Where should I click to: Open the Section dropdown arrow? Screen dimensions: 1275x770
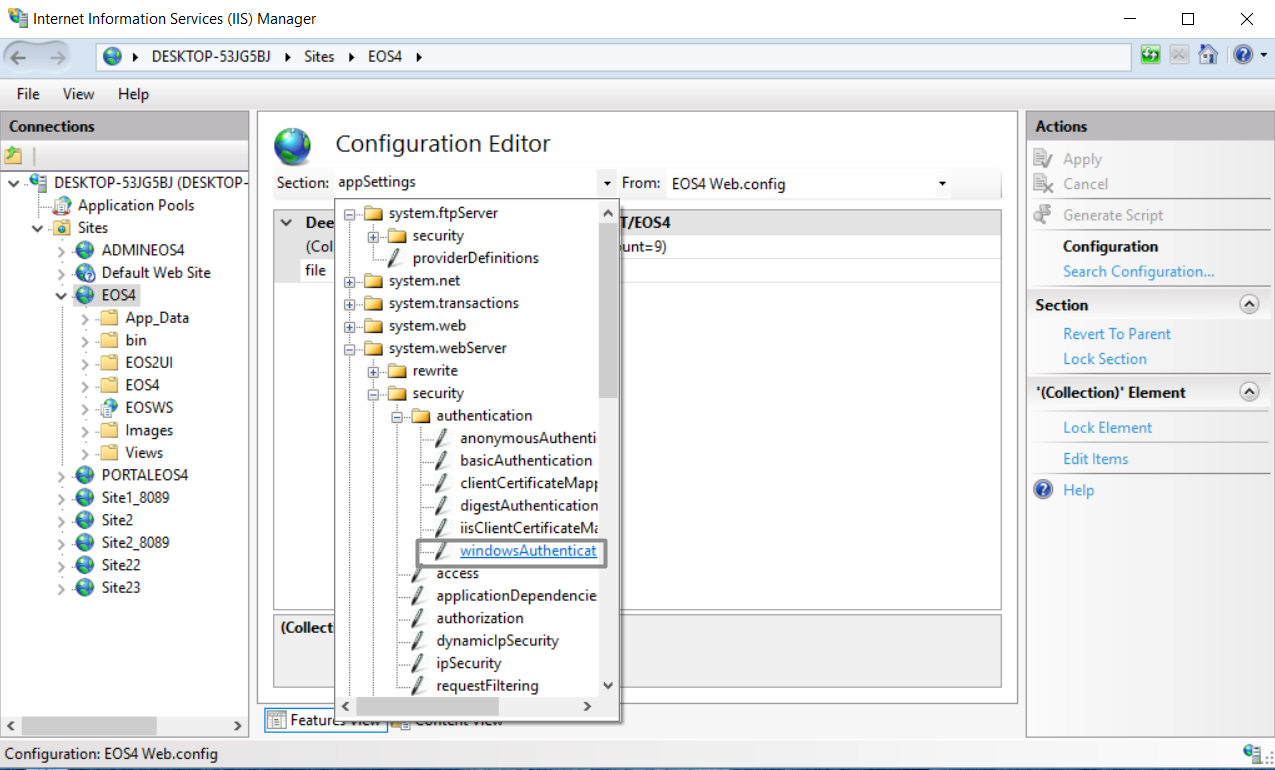click(x=606, y=183)
